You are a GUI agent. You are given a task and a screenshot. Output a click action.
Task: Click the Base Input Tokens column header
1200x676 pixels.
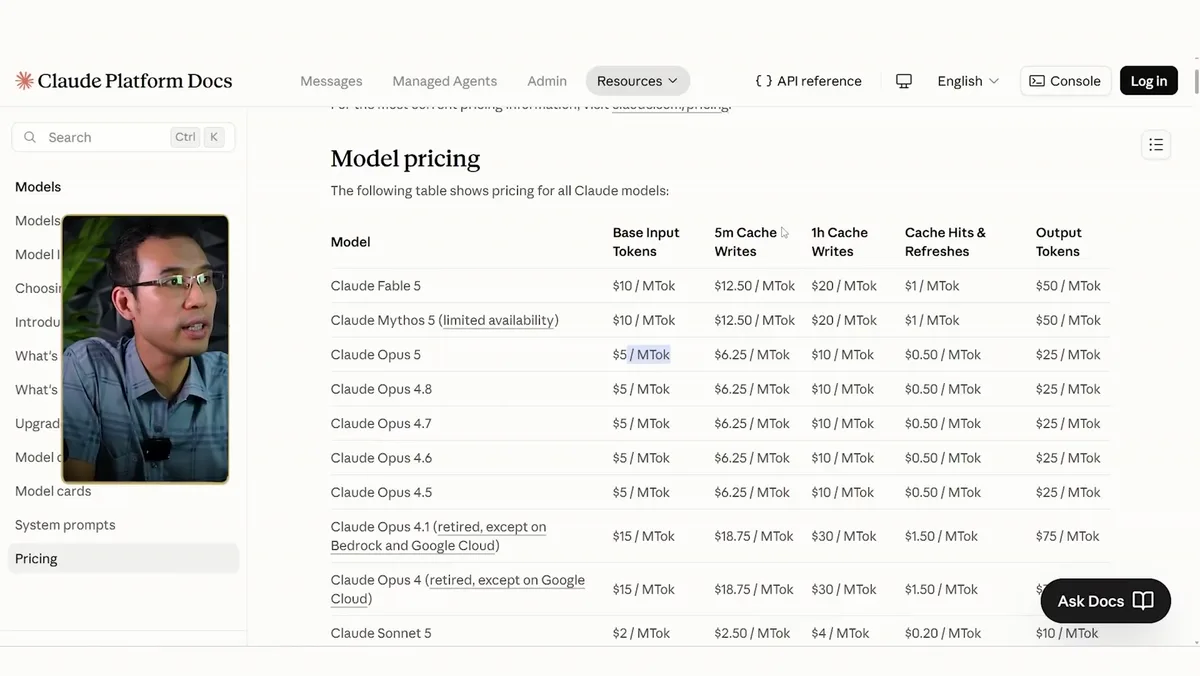[646, 242]
